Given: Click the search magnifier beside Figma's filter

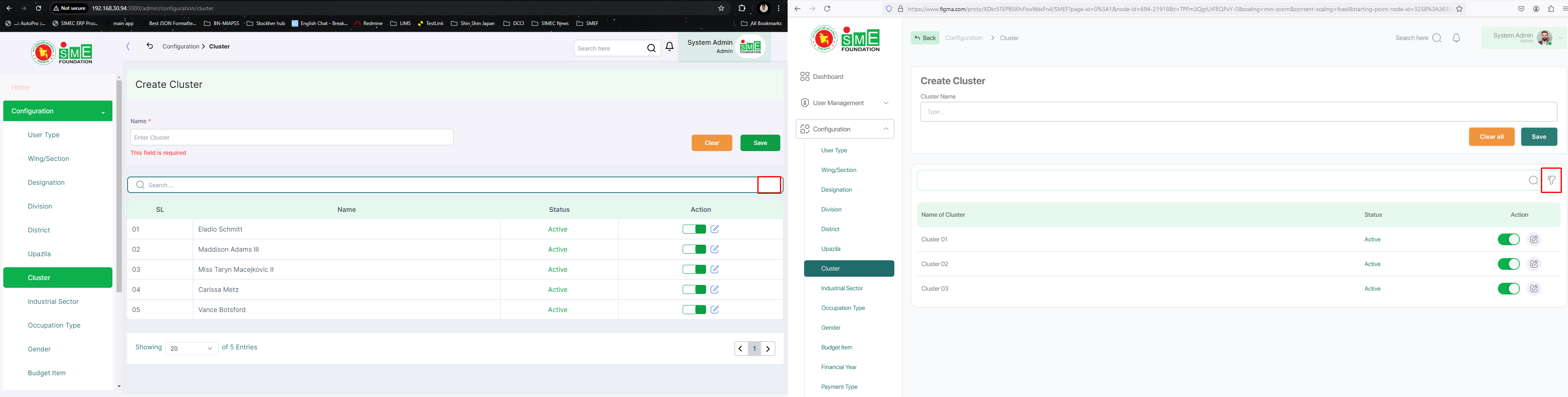Looking at the screenshot, I should point(1533,180).
